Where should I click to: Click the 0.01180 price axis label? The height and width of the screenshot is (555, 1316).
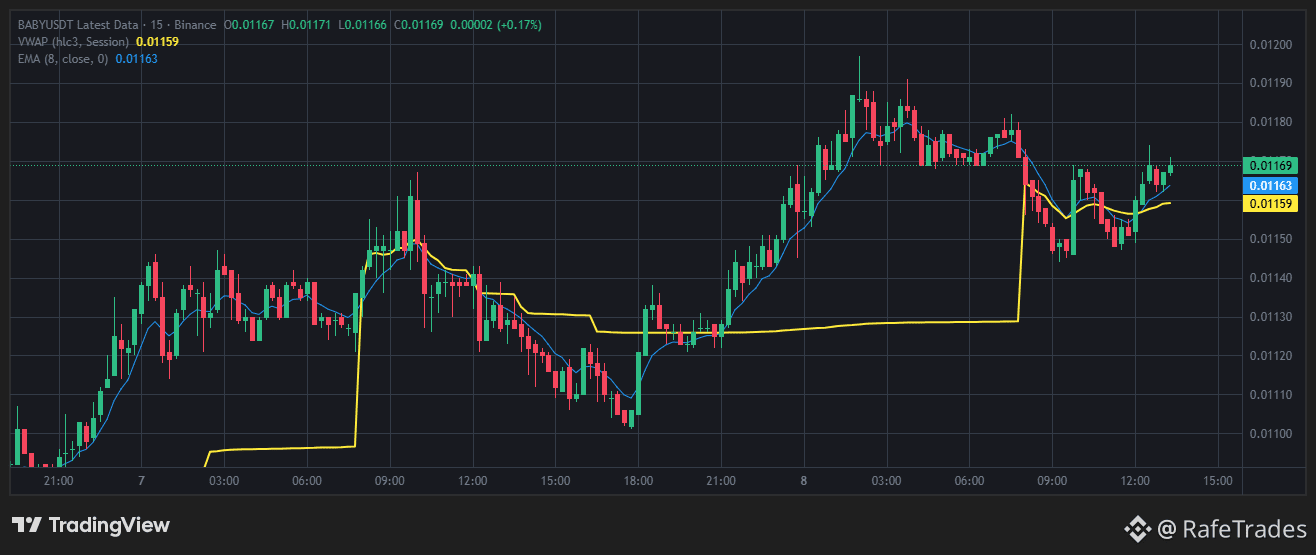1270,123
